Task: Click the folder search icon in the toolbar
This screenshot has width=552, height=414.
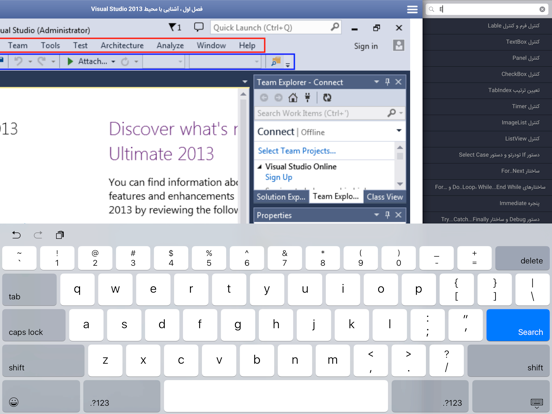Action: pos(276,61)
